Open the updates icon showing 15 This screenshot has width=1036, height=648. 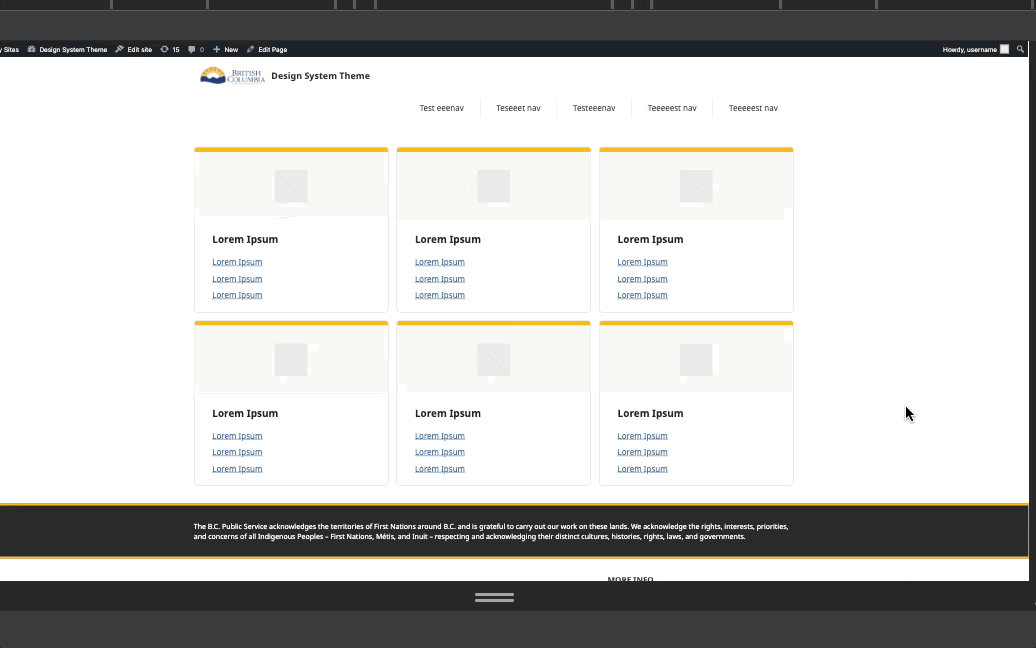pyautogui.click(x=165, y=50)
